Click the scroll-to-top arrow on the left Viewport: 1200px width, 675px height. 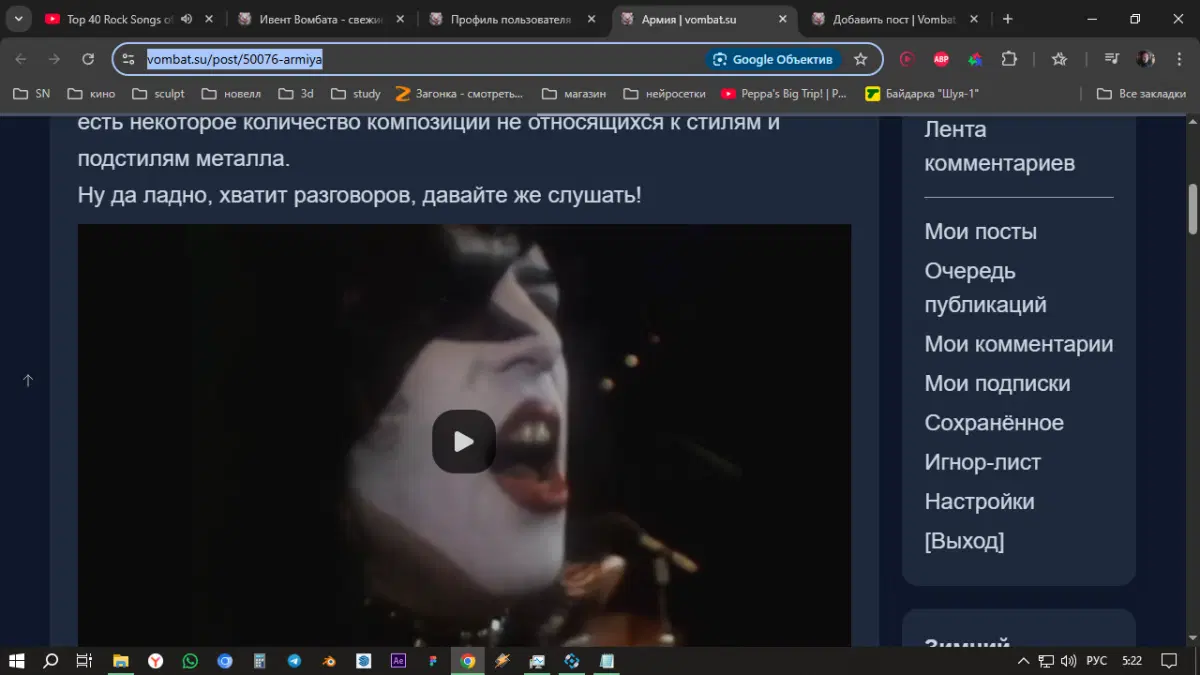click(28, 380)
